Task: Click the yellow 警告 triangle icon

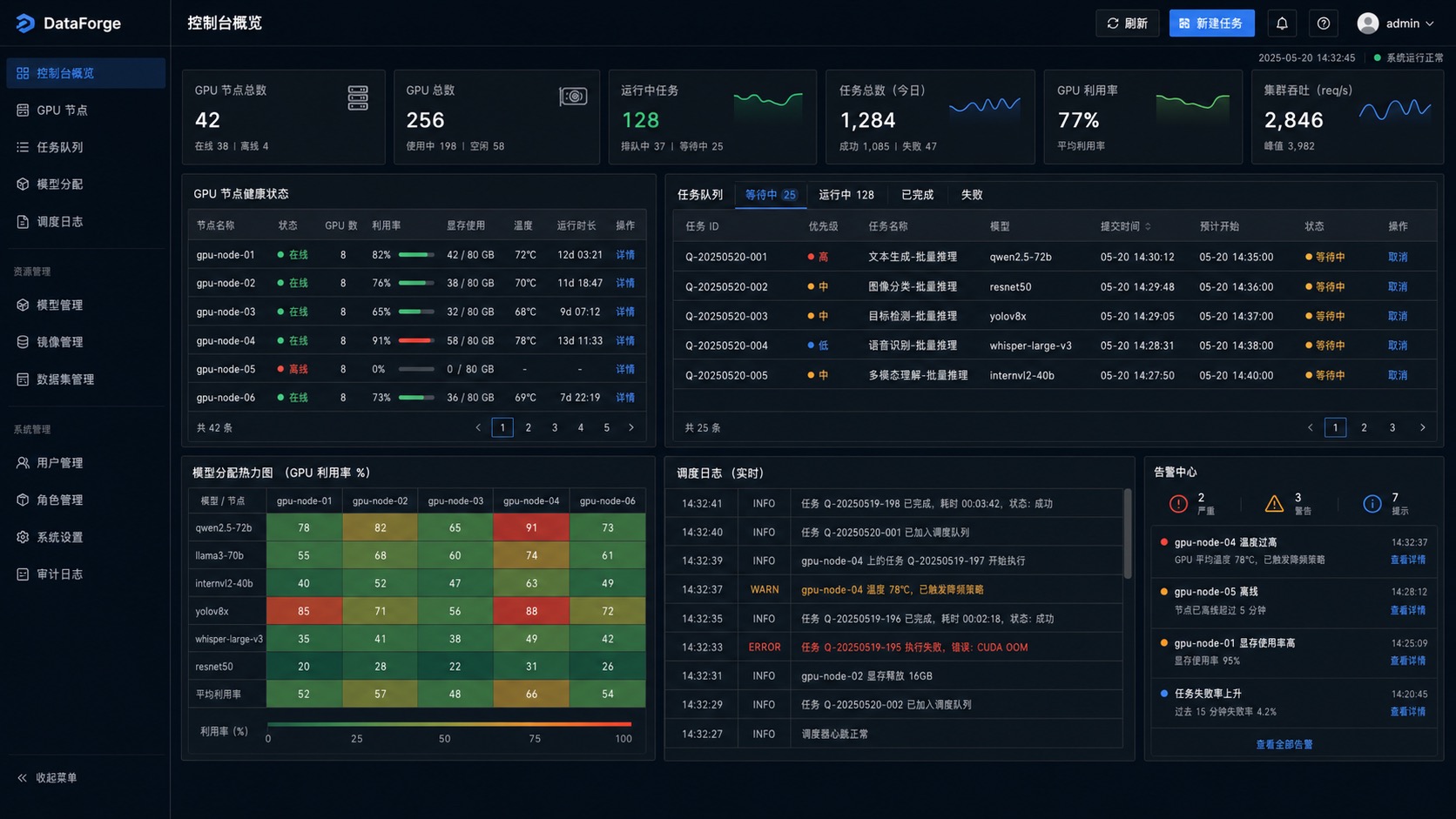Action: click(x=1274, y=503)
